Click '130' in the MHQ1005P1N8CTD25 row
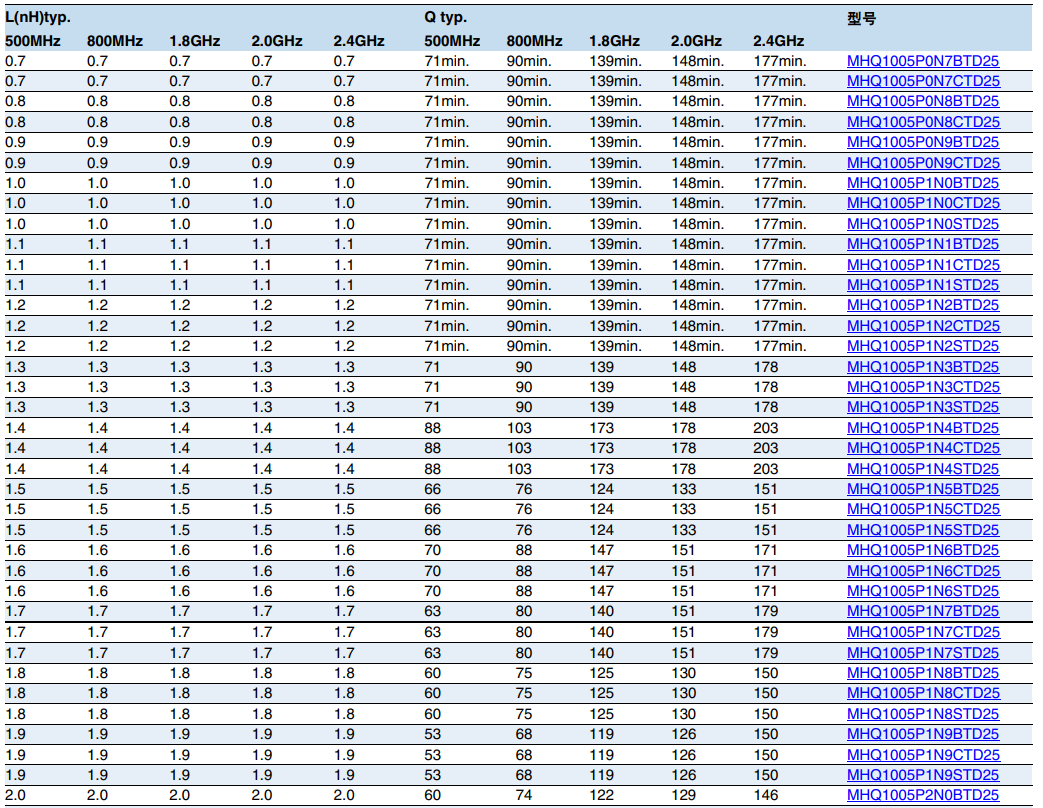The width and height of the screenshot is (1043, 808). coord(684,693)
